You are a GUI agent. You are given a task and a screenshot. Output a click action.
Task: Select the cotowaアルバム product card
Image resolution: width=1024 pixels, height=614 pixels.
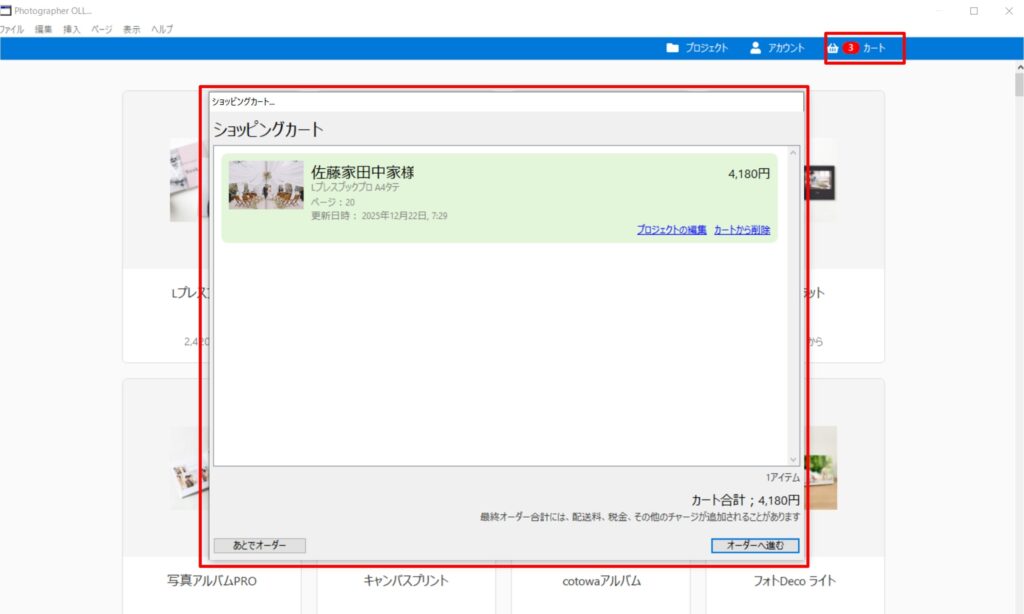click(x=600, y=581)
